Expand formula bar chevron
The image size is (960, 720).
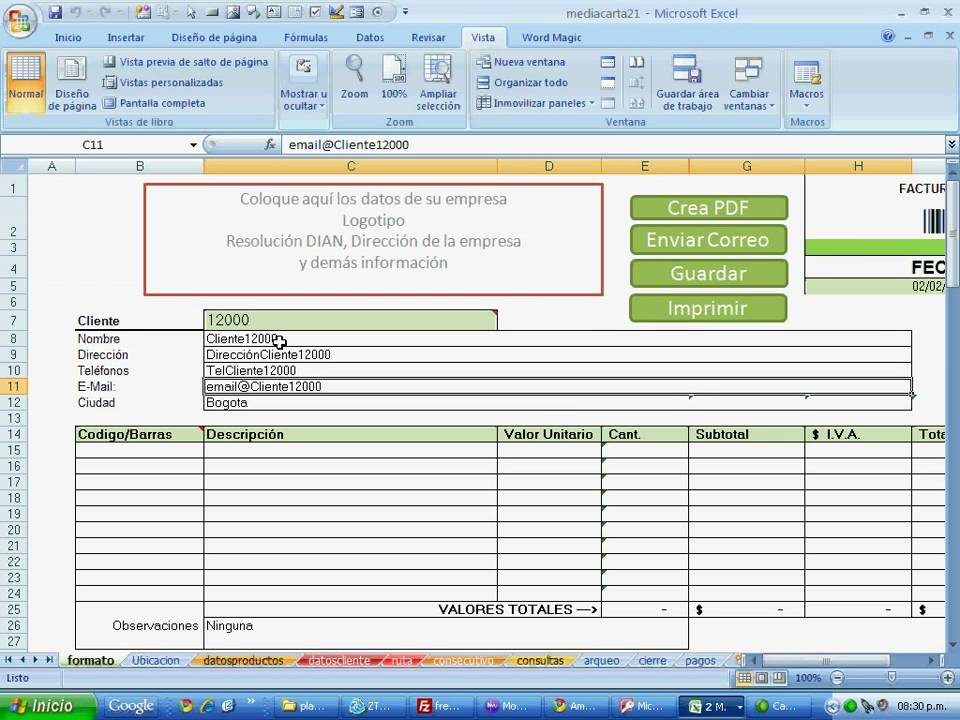[x=951, y=144]
